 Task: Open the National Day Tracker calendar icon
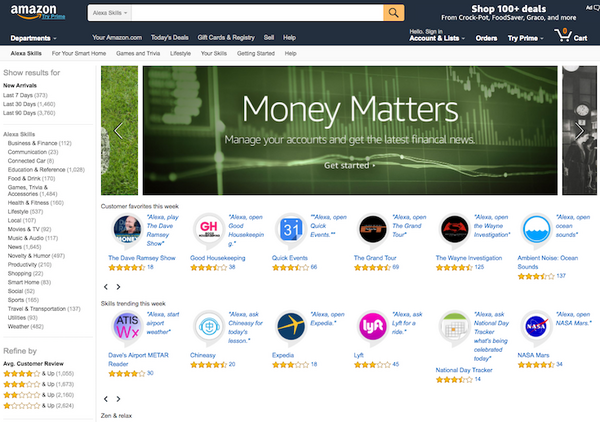pyautogui.click(x=454, y=327)
